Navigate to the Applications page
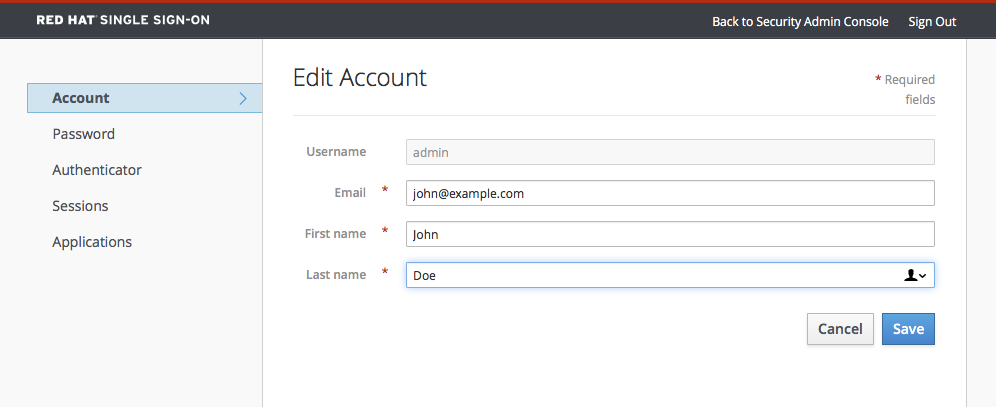This screenshot has height=407, width=996. point(92,242)
